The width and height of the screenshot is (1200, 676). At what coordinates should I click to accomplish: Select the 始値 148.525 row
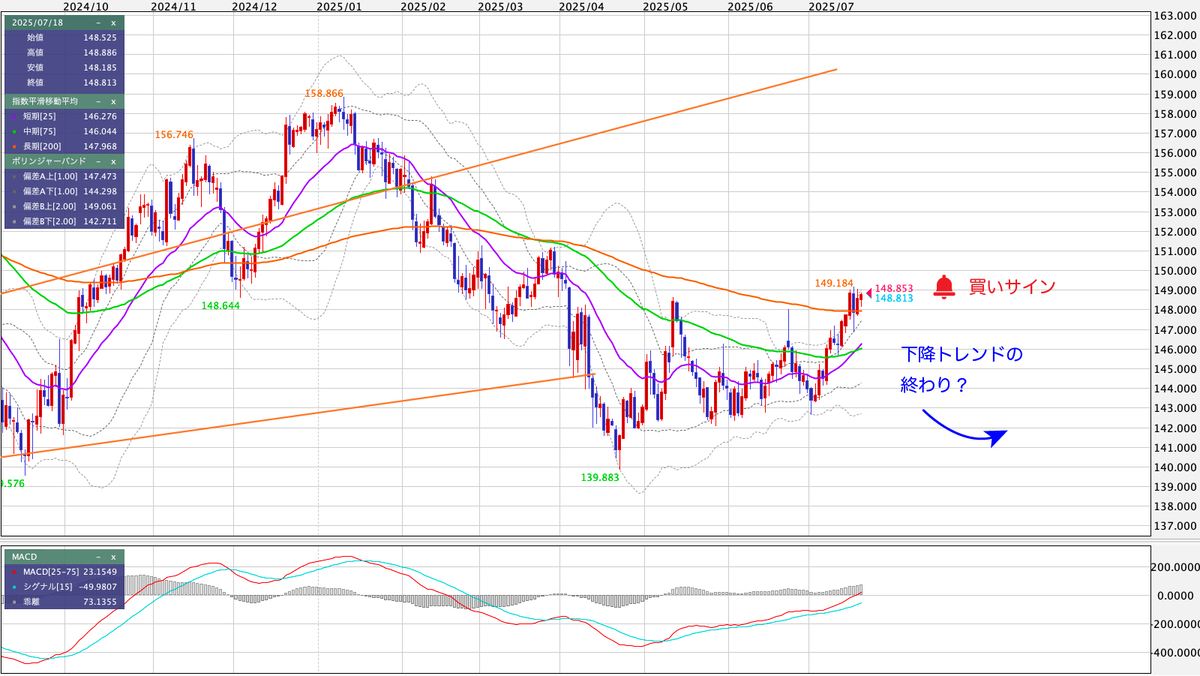click(63, 37)
